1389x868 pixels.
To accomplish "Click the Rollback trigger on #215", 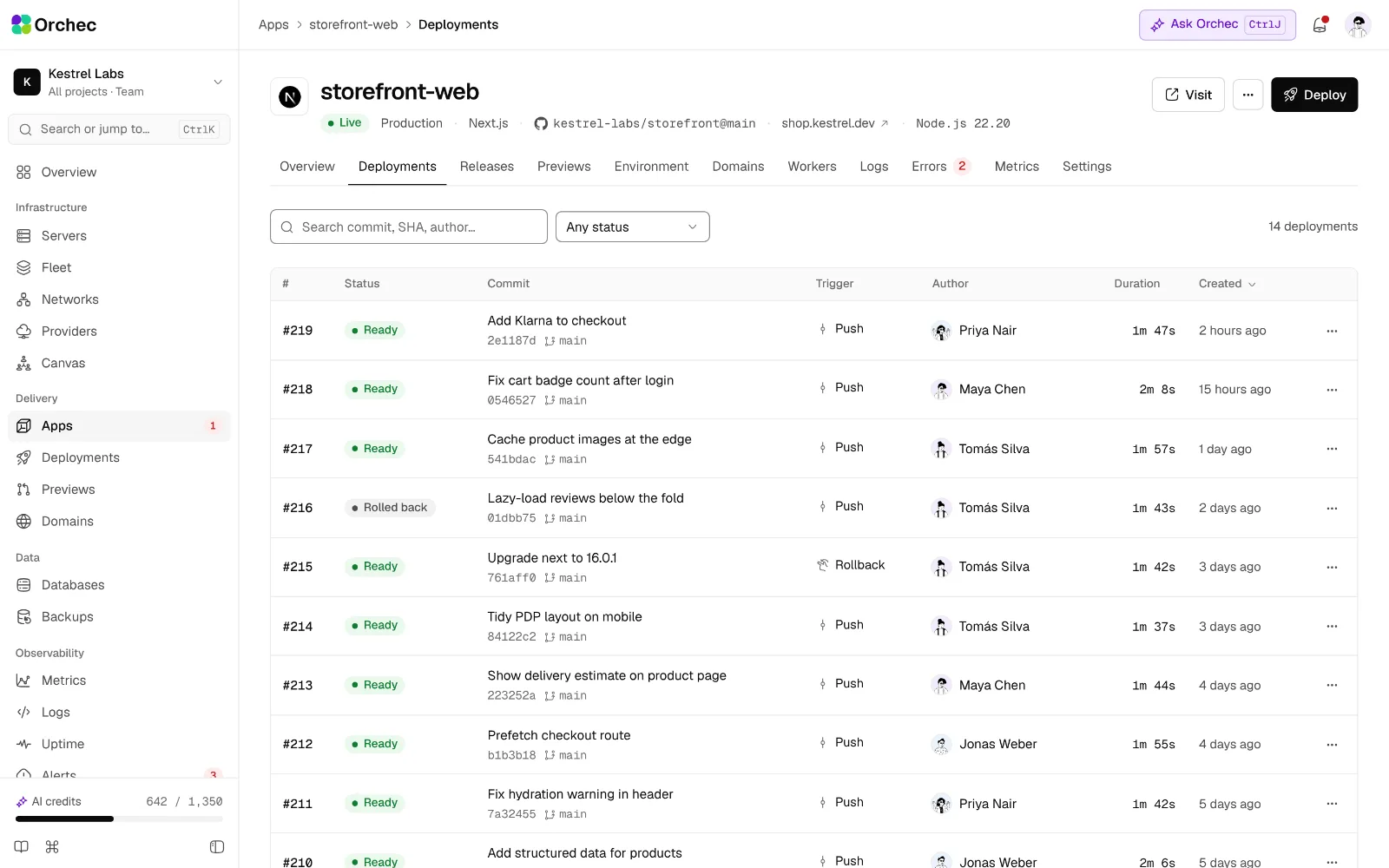I will click(x=851, y=565).
